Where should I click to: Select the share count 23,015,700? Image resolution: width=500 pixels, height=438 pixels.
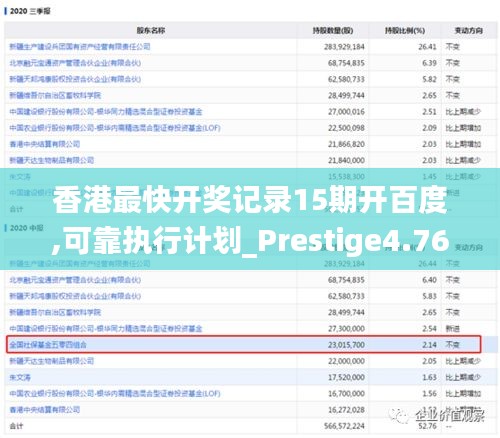point(346,345)
